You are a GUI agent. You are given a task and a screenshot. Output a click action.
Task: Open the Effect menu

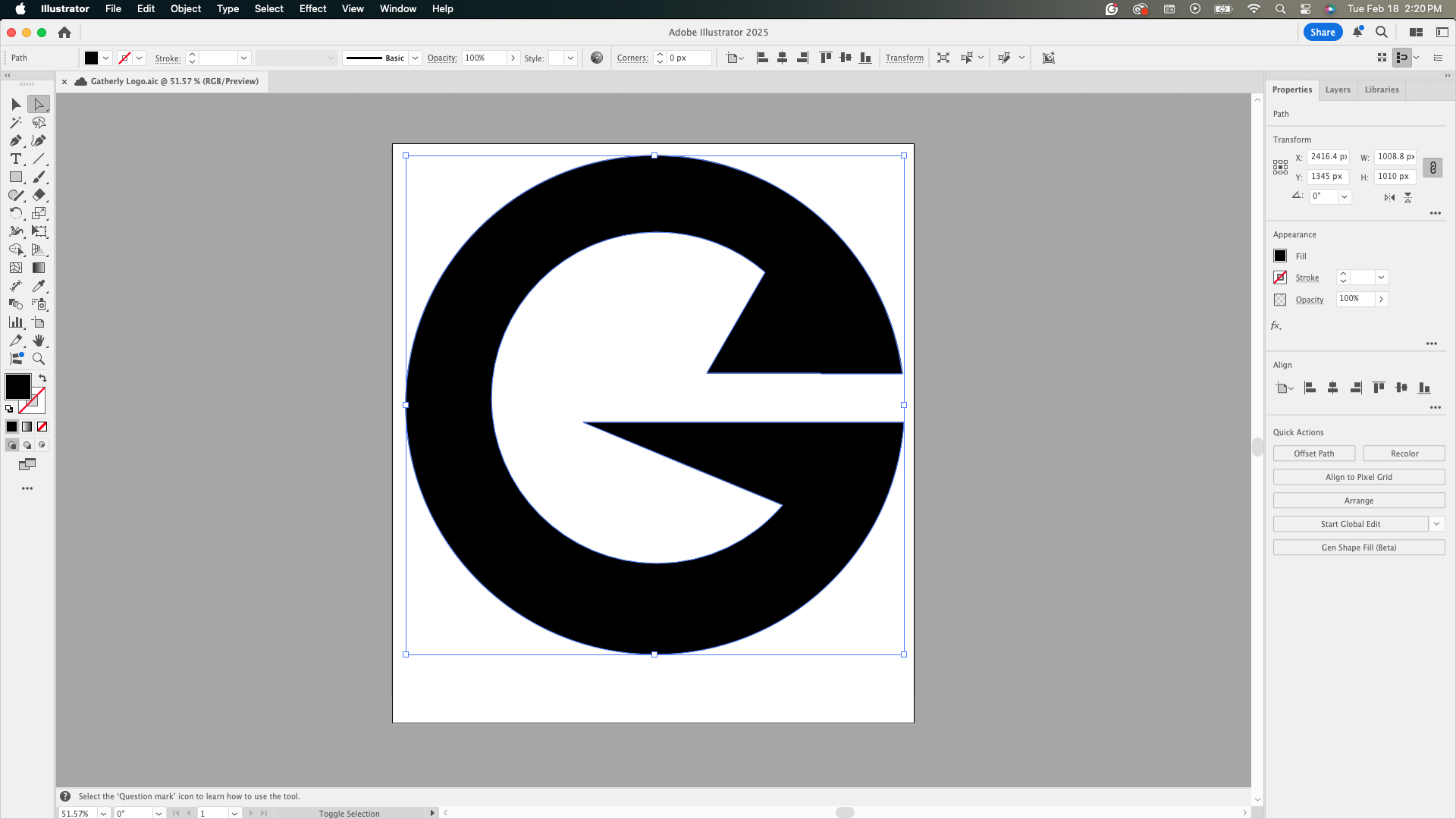(x=312, y=8)
